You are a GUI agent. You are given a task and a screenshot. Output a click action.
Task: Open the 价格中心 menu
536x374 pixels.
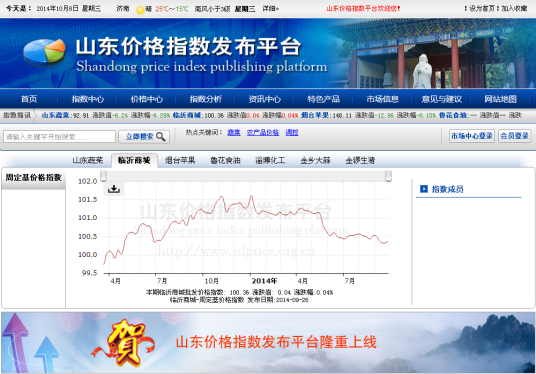coord(147,99)
